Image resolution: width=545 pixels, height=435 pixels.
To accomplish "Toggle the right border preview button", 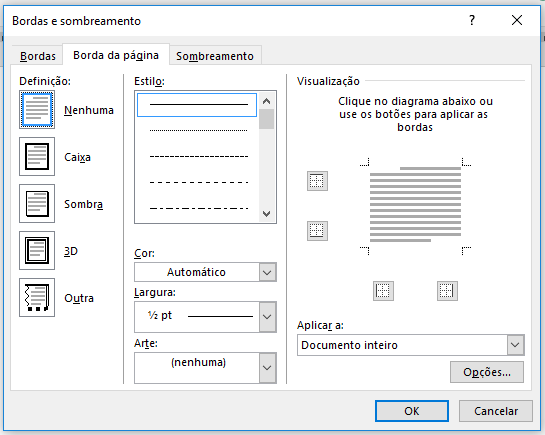I will click(x=447, y=291).
